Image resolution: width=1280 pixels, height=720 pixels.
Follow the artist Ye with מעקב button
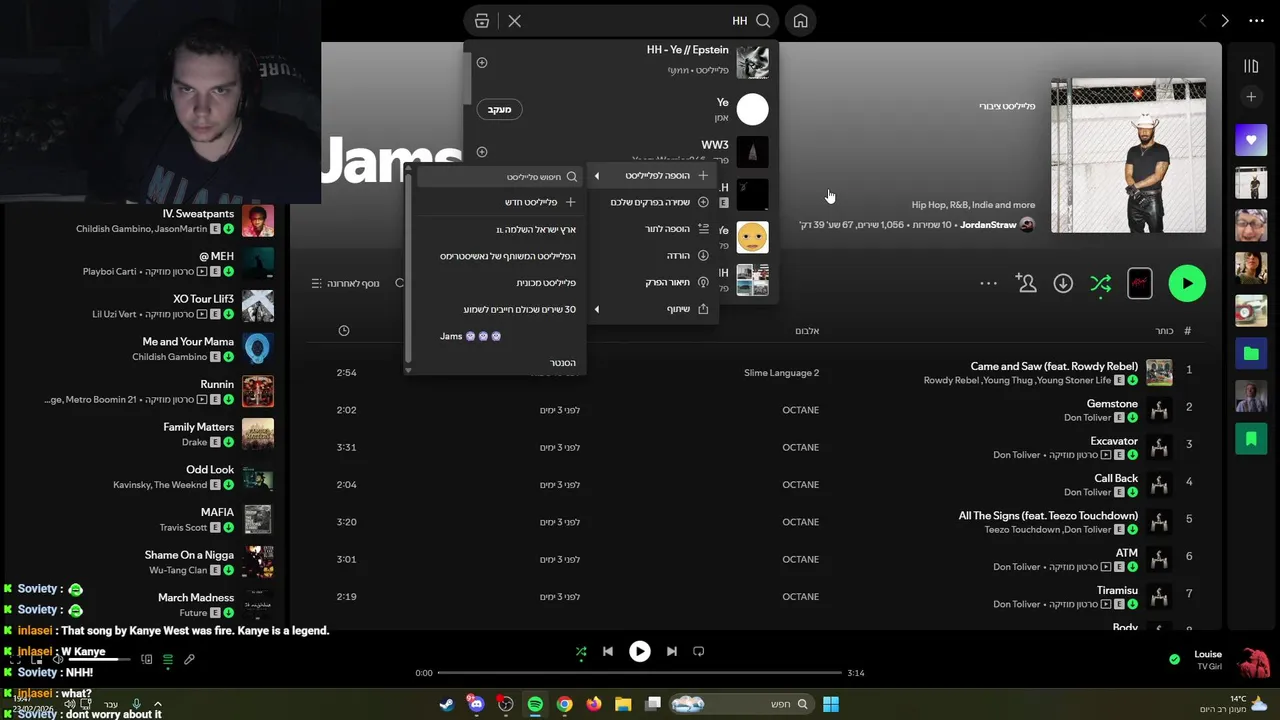click(x=499, y=109)
